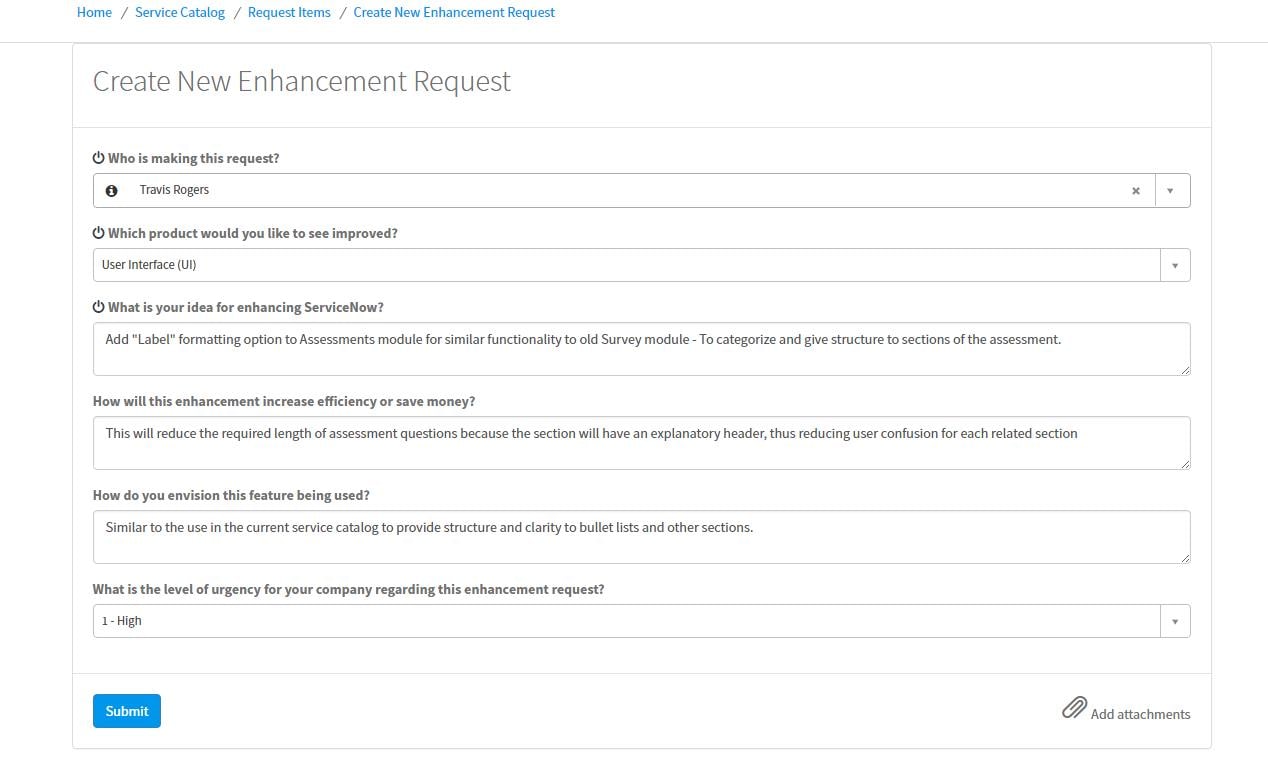Navigate to Home via the breadcrumb
Viewport: 1268px width, 760px height.
[94, 12]
